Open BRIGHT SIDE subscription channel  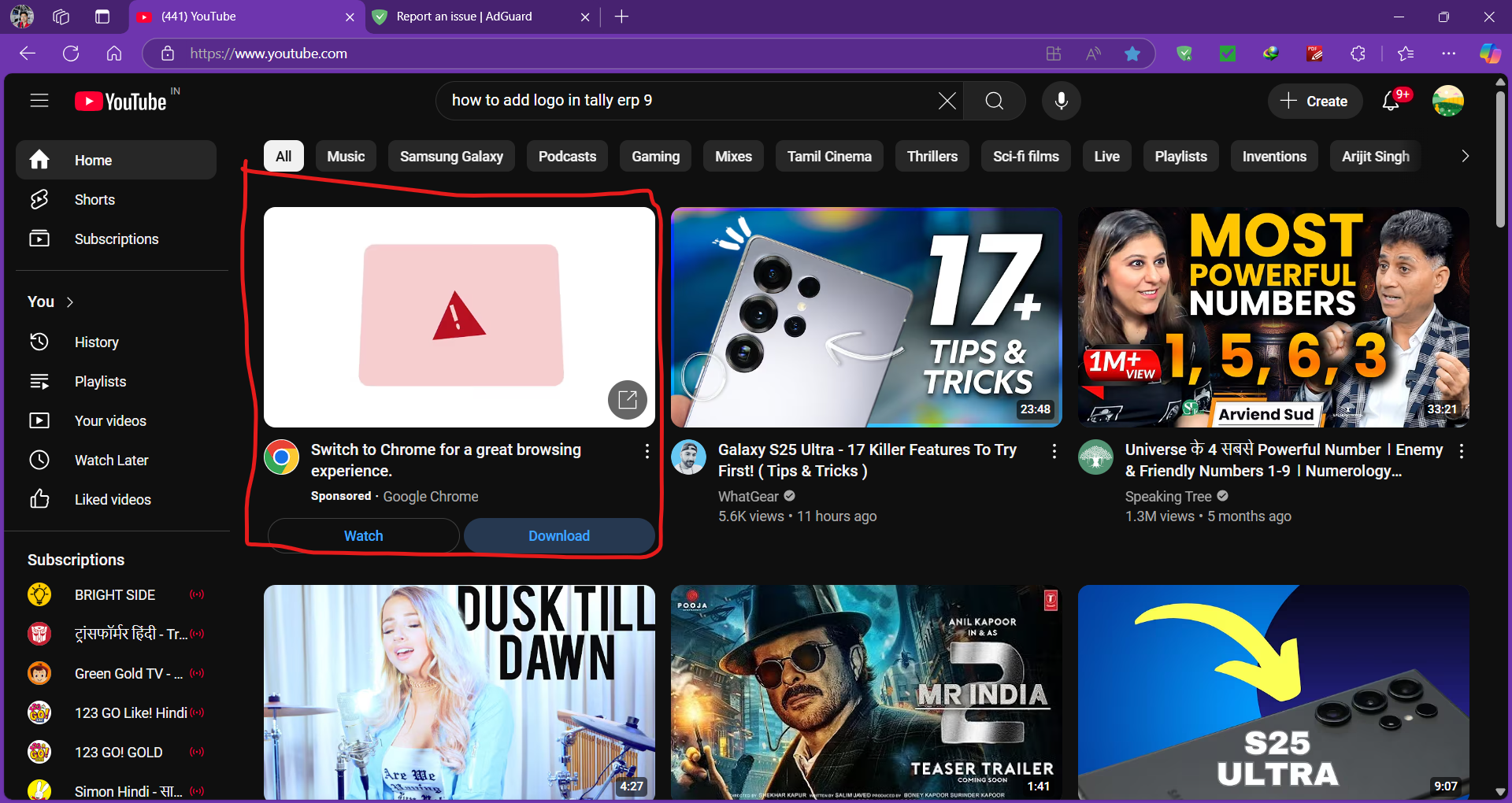[117, 595]
